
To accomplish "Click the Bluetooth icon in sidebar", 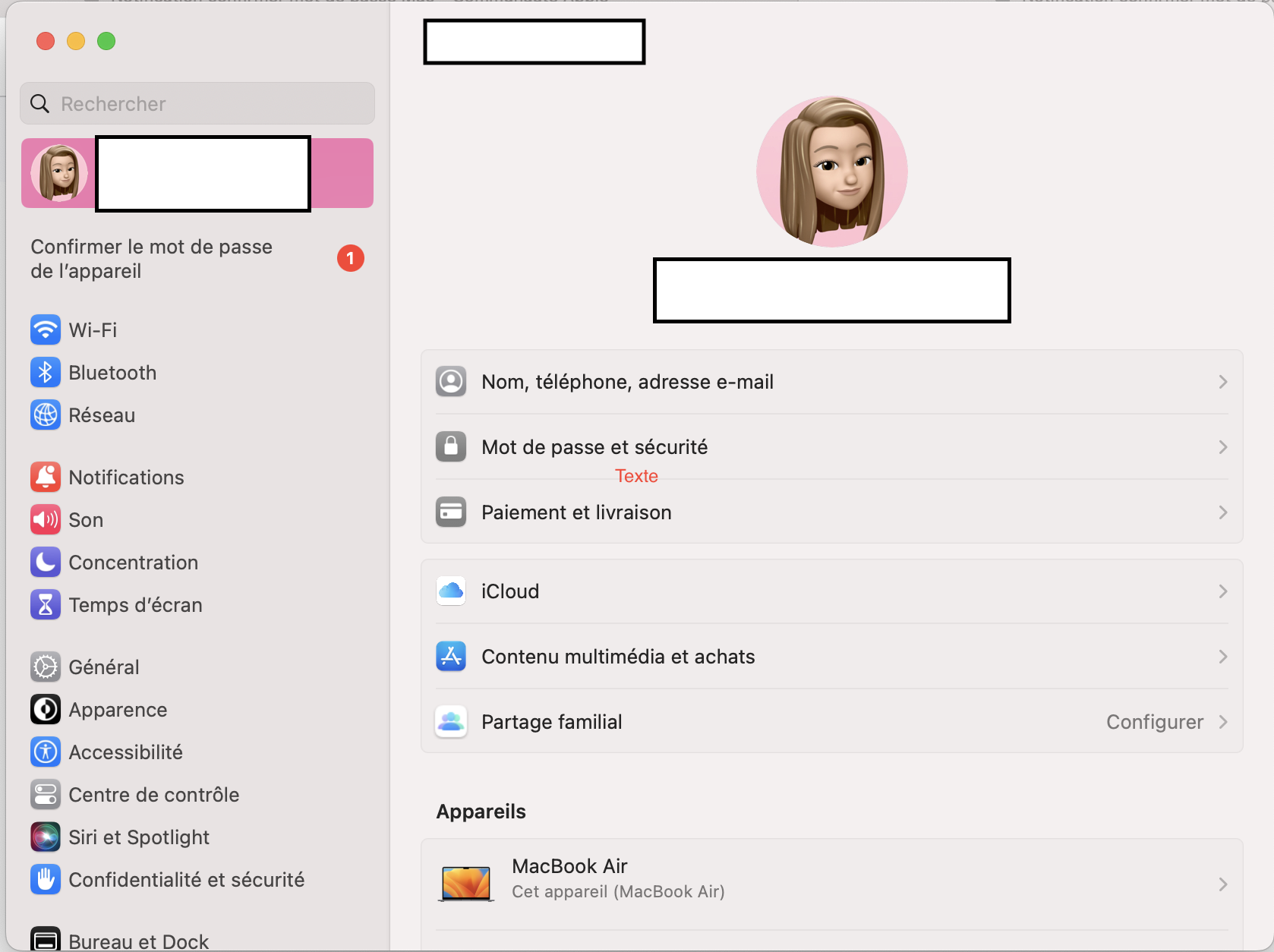I will (46, 372).
